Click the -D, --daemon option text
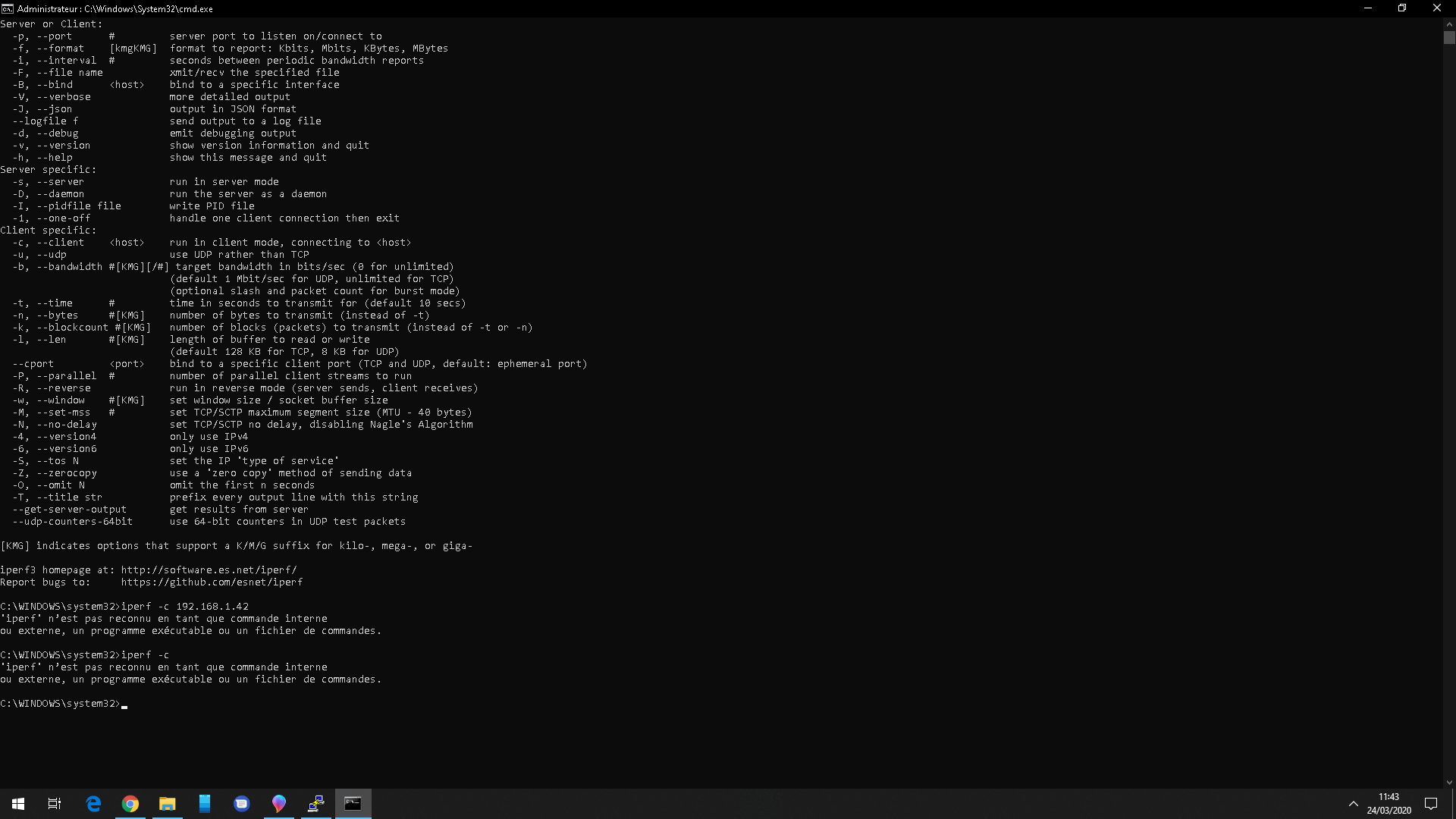The height and width of the screenshot is (819, 1456). [49, 194]
